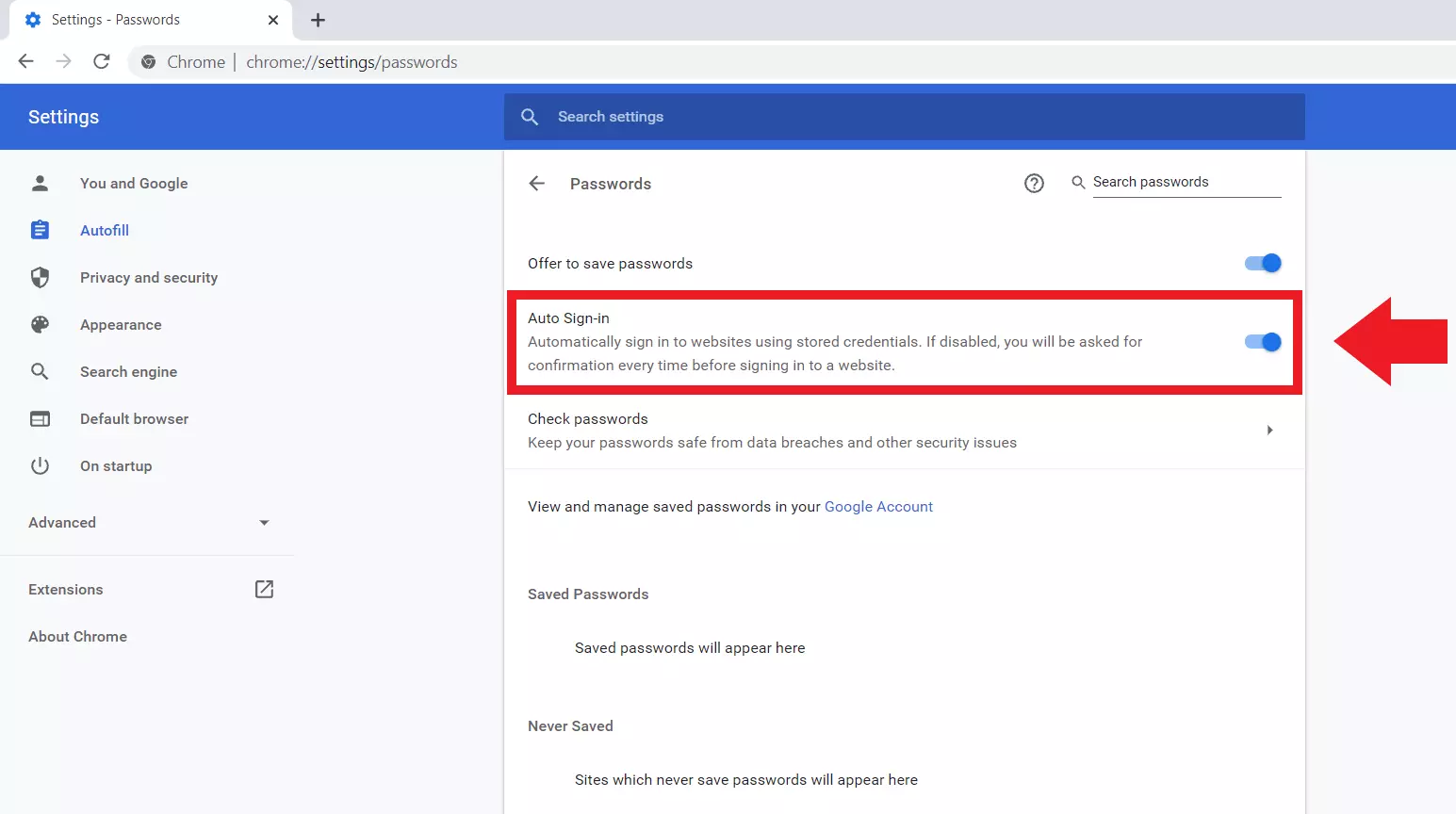Viewport: 1456px width, 814px height.
Task: Click the You and Google person icon
Action: click(40, 183)
